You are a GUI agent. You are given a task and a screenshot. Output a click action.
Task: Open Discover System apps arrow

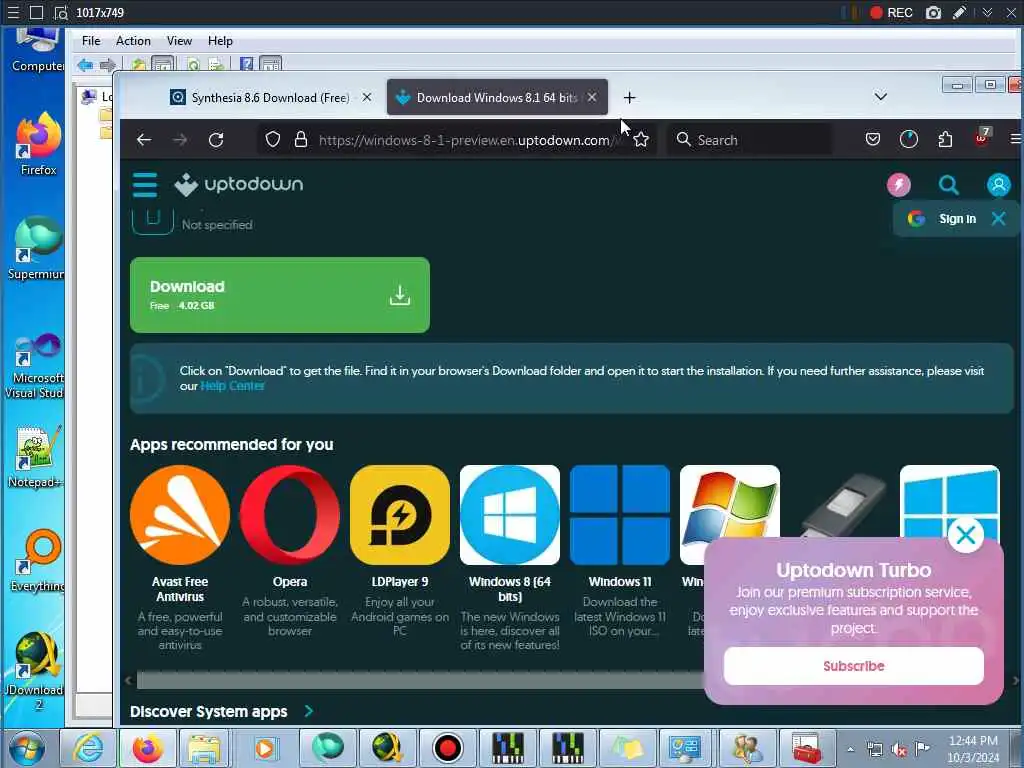[309, 711]
